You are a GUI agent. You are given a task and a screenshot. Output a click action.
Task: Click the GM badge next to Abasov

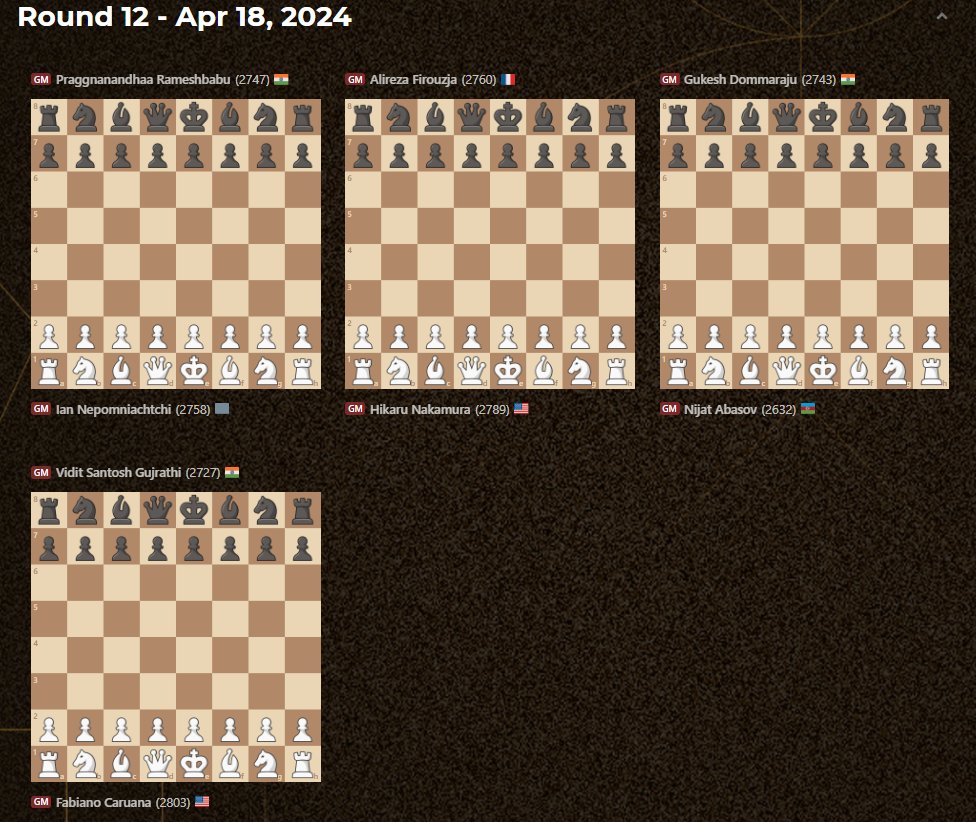click(669, 409)
